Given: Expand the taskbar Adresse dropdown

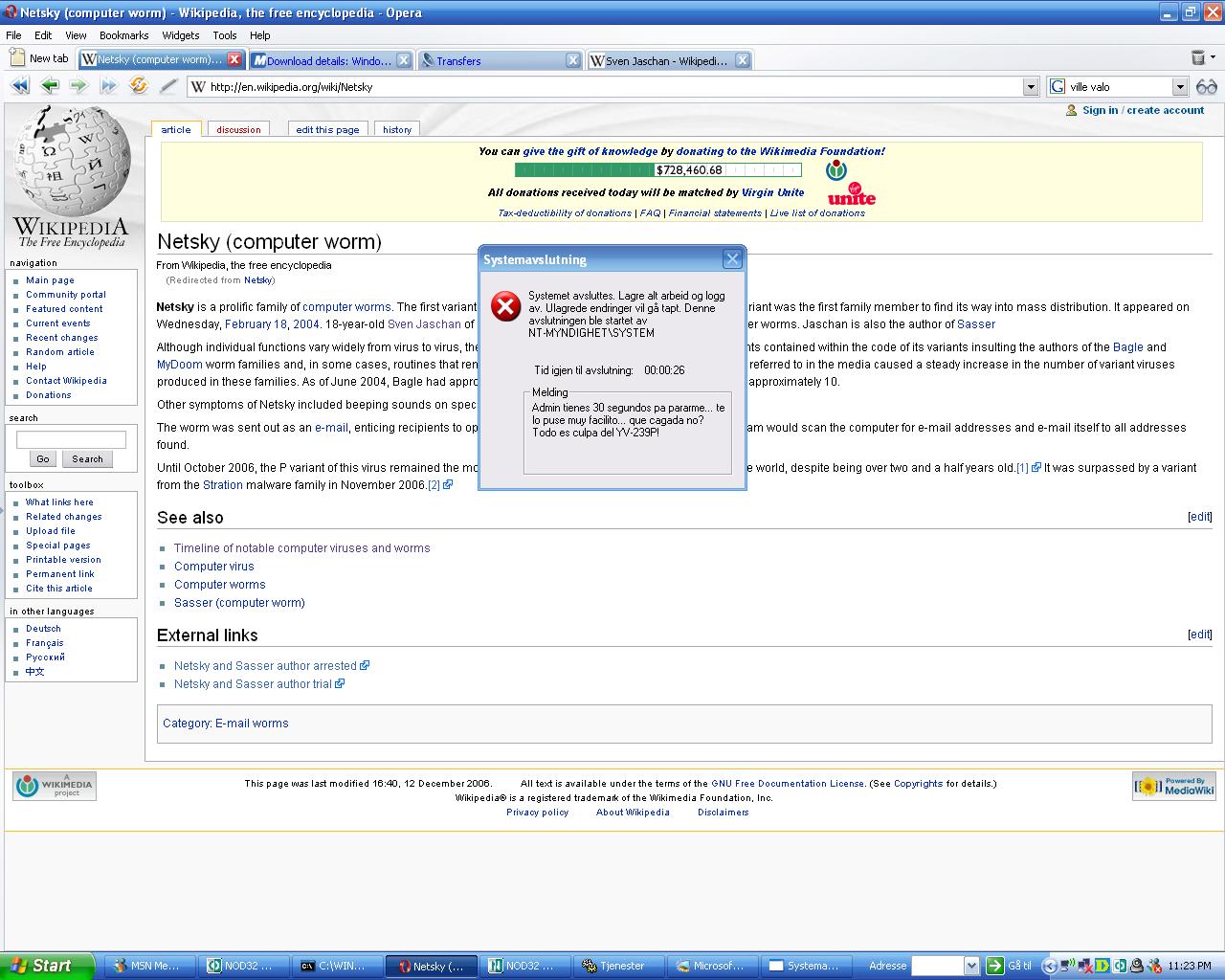Looking at the screenshot, I should tap(971, 967).
